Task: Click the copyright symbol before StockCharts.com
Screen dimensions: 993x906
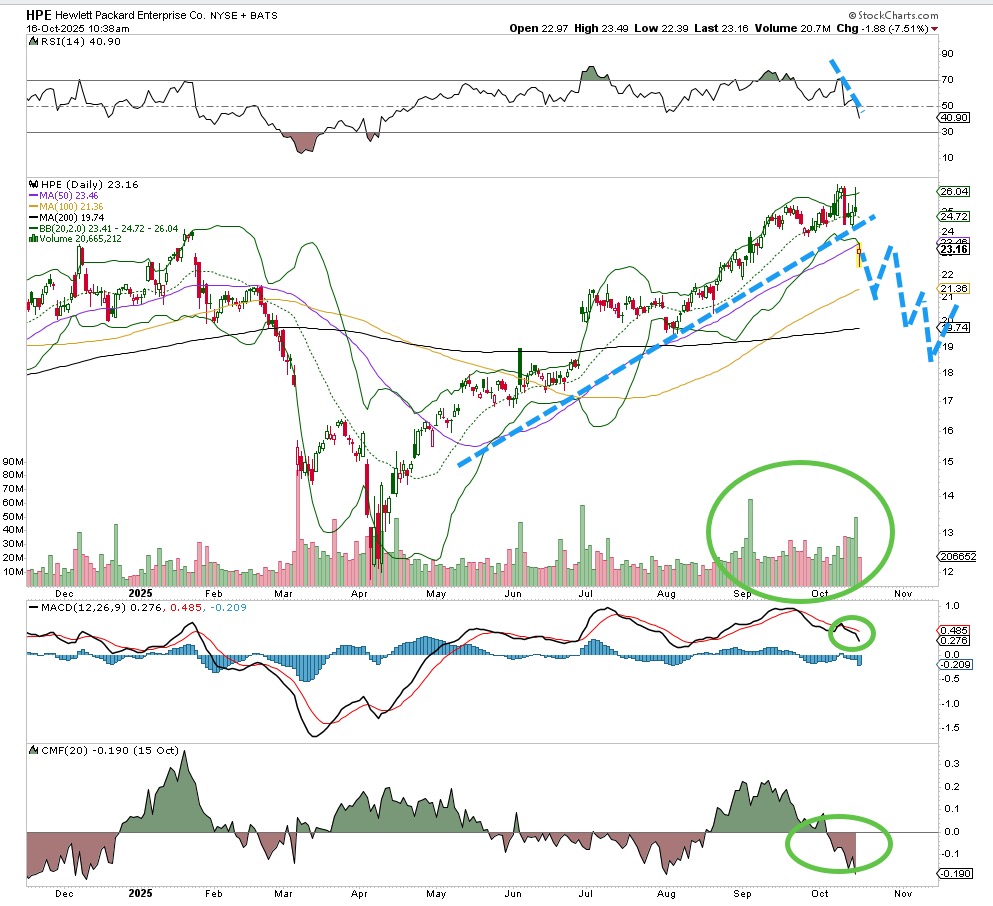Action: 852,15
